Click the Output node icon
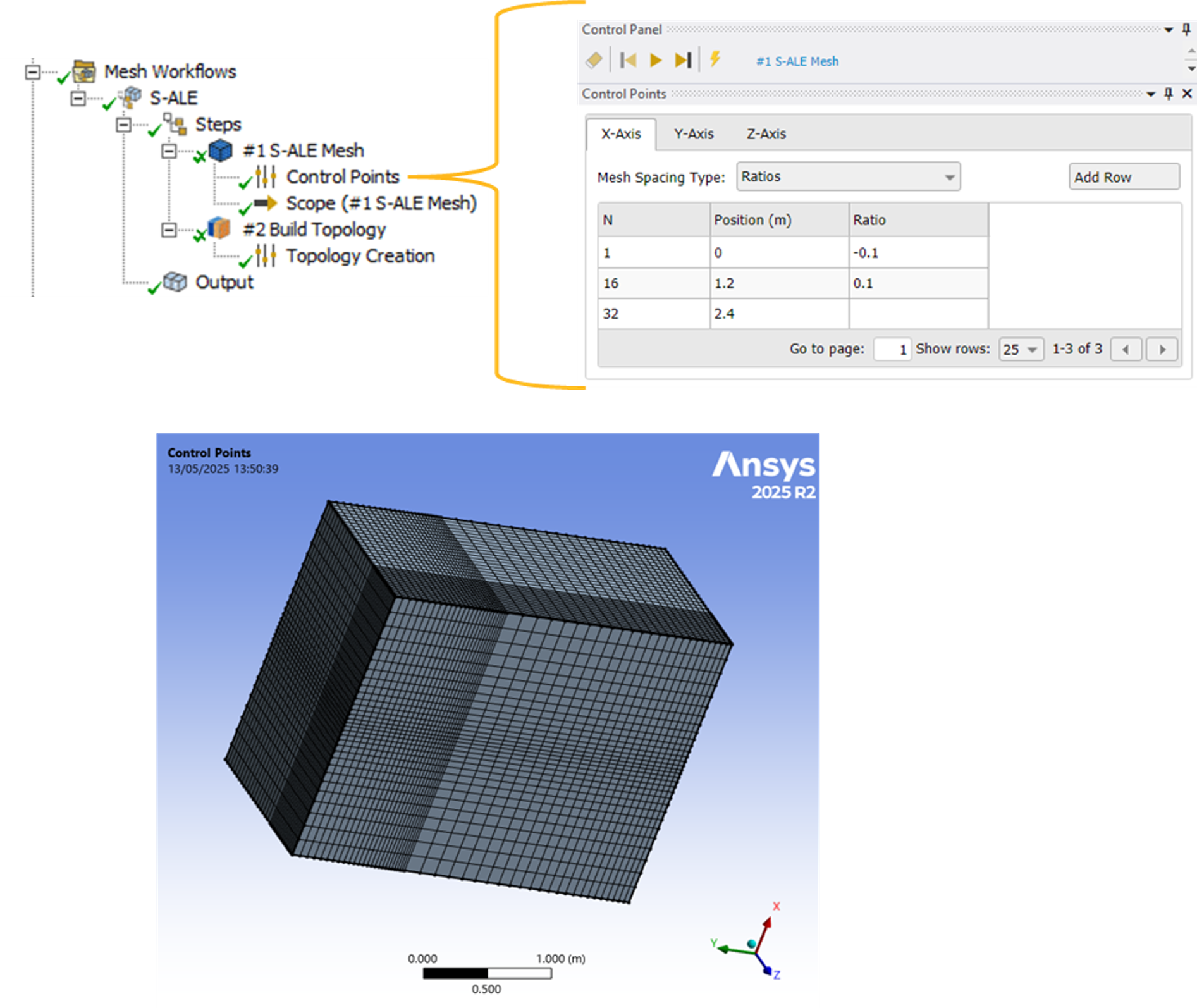The image size is (1197, 1008). (175, 282)
